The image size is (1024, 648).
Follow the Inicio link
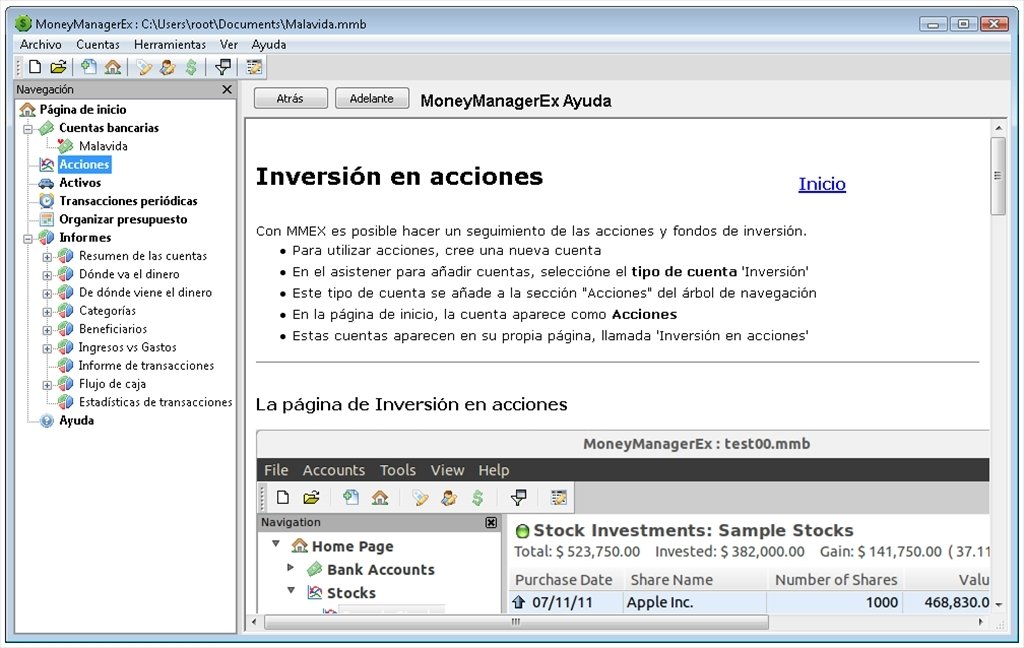pos(822,184)
